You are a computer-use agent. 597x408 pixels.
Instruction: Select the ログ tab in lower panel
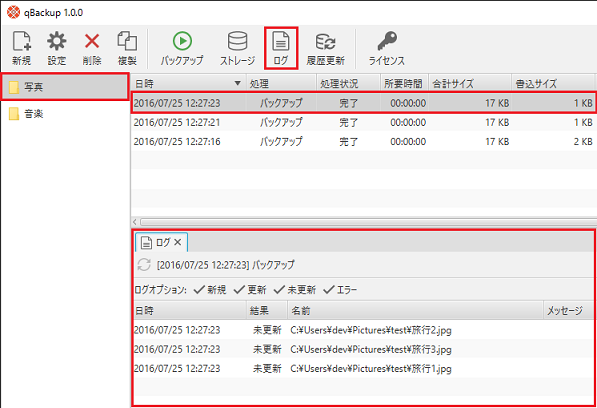[161, 242]
